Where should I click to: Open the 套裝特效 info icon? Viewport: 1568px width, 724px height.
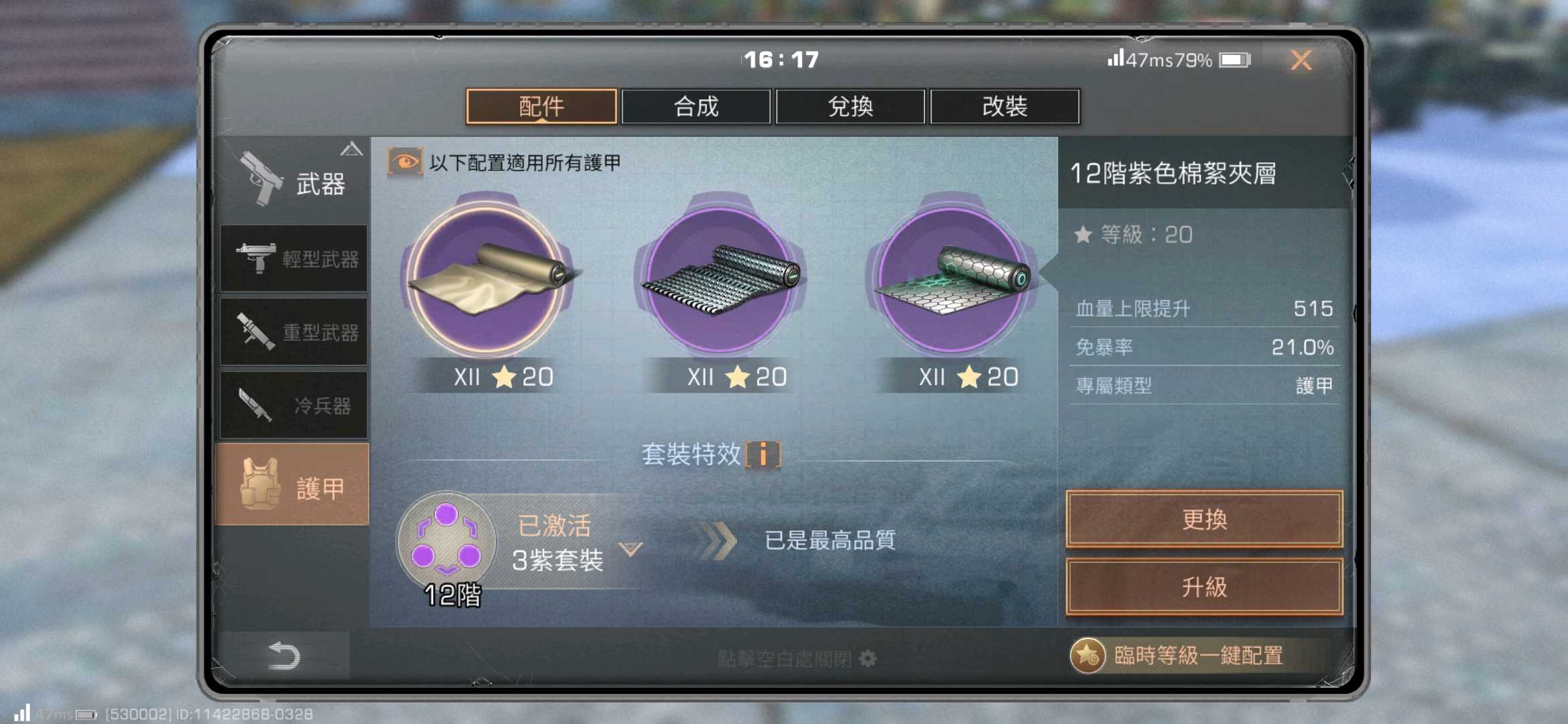(x=763, y=455)
